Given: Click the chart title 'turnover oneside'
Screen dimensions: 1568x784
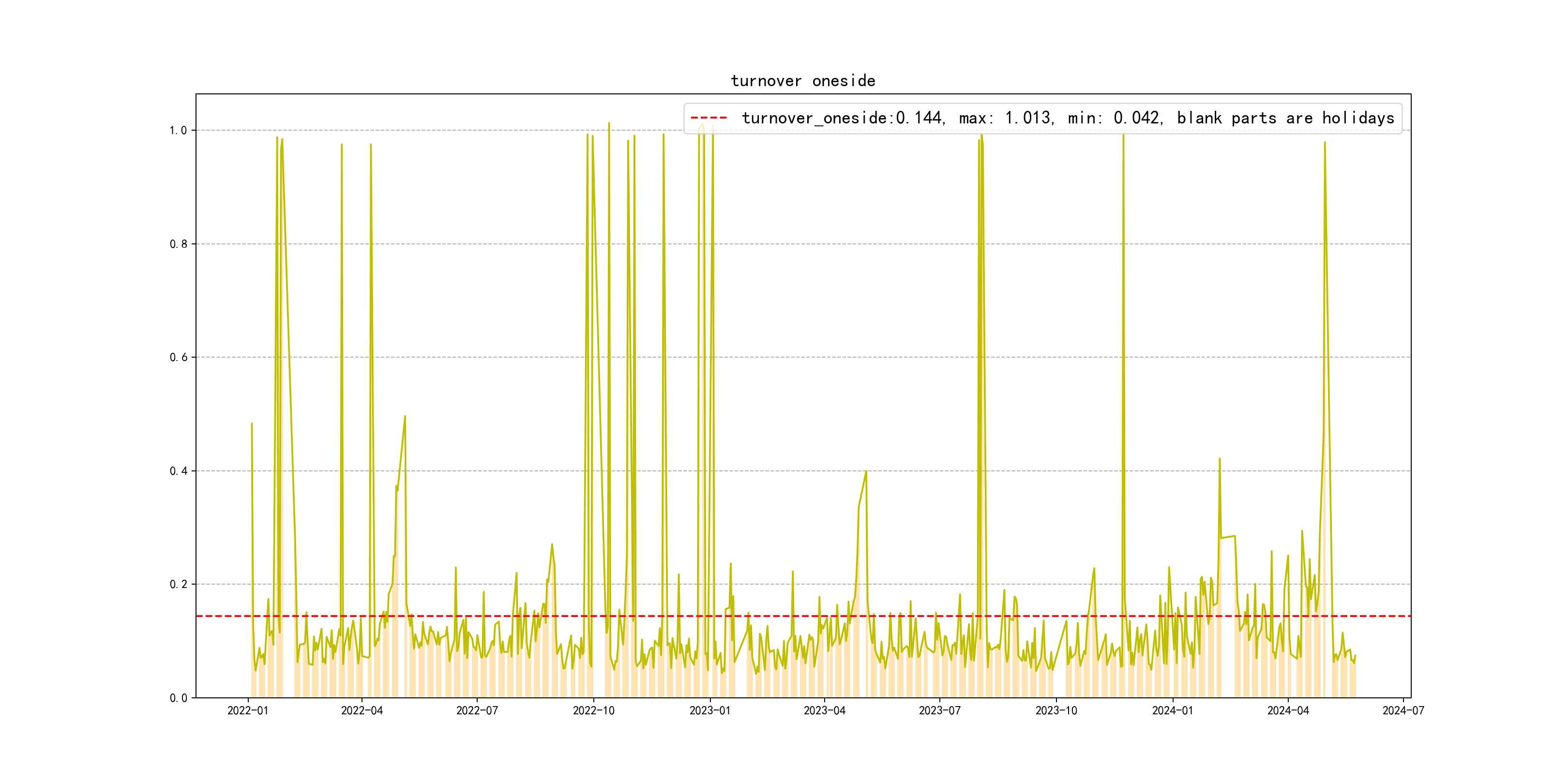Looking at the screenshot, I should (x=803, y=81).
